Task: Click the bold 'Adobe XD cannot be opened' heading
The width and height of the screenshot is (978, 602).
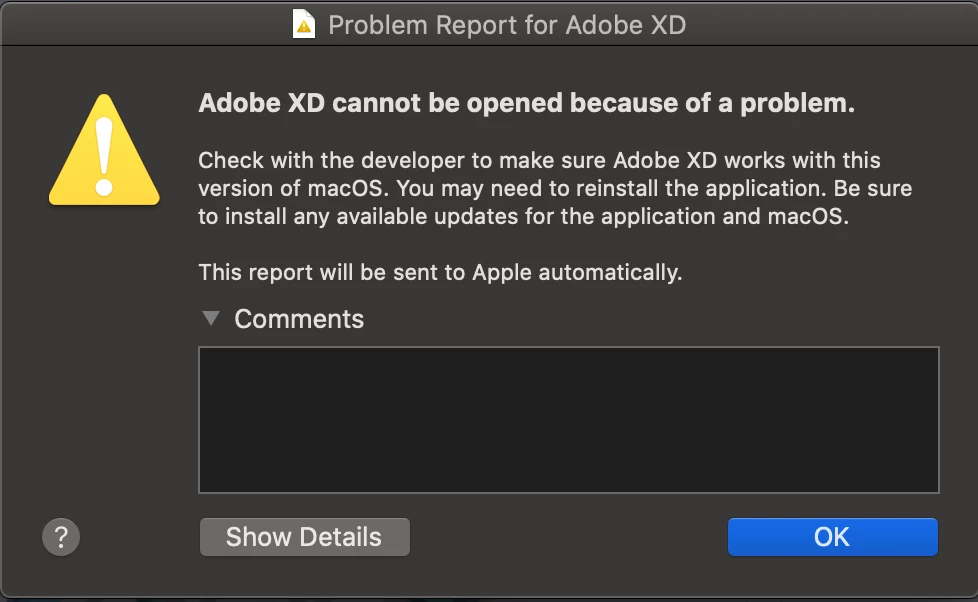Action: pyautogui.click(x=526, y=103)
